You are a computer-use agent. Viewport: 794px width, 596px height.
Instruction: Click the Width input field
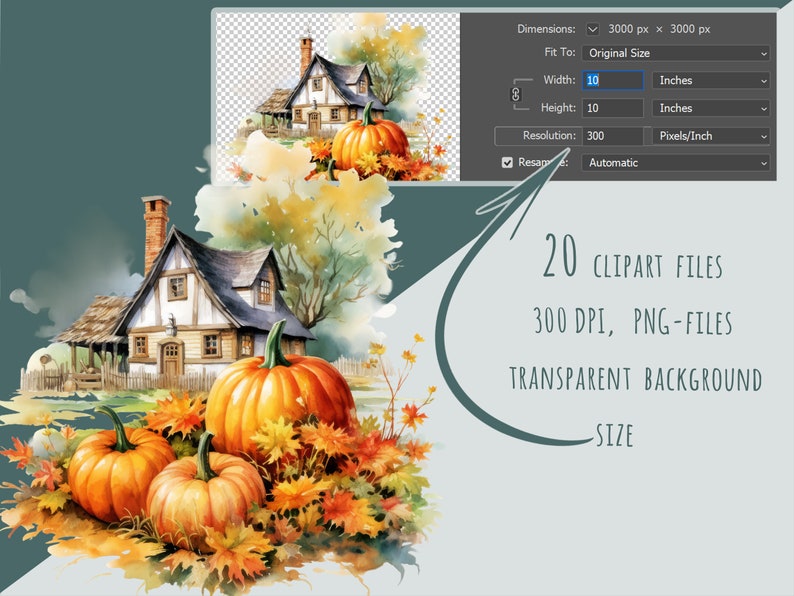(613, 80)
